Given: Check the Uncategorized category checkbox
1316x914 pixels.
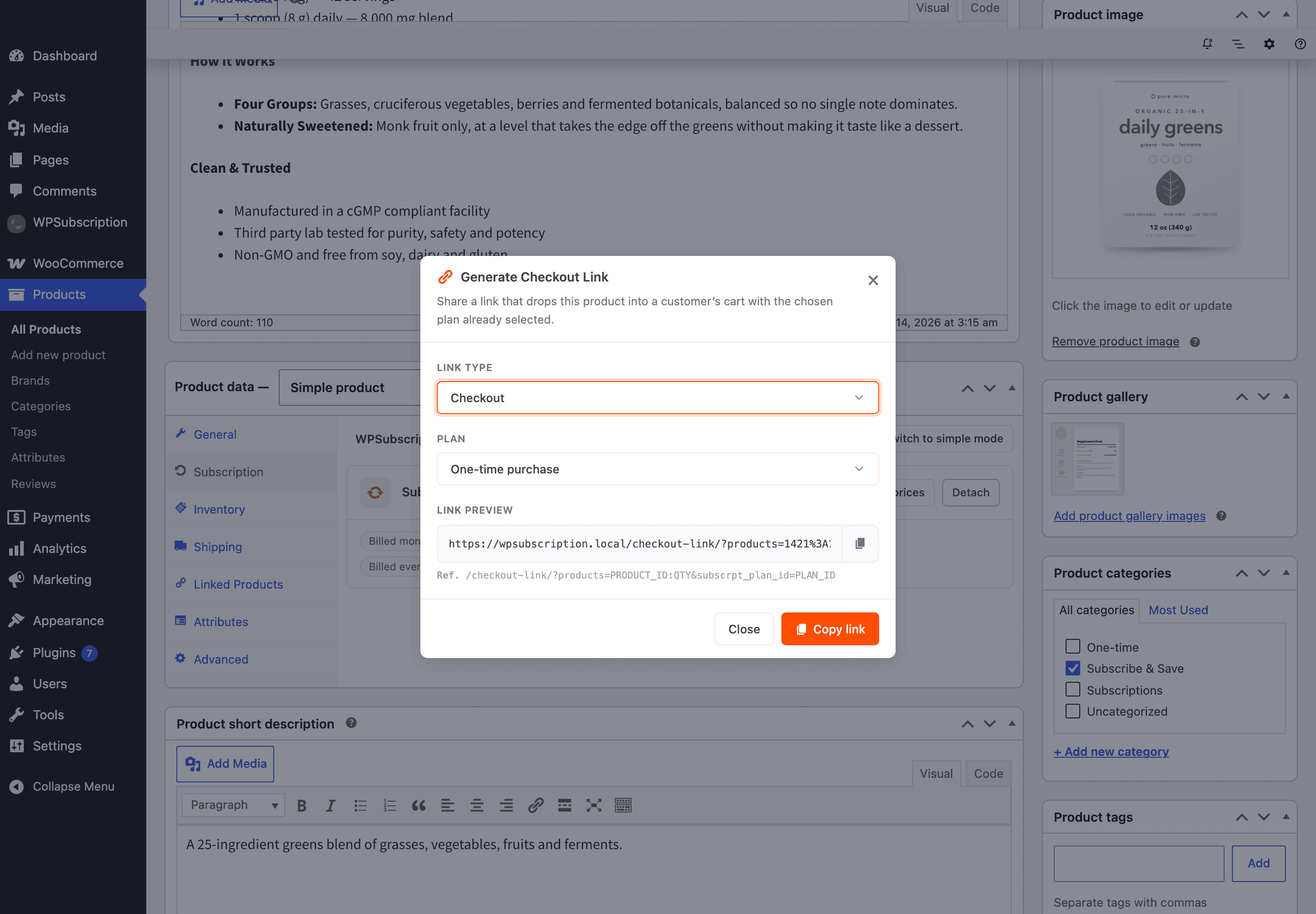Looking at the screenshot, I should [1072, 711].
